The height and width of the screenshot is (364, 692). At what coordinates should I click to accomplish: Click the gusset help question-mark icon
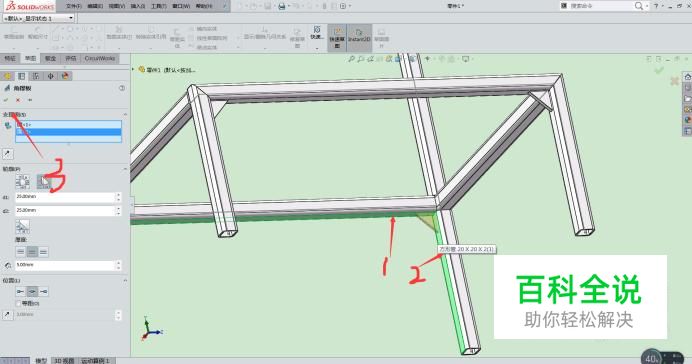(122, 88)
